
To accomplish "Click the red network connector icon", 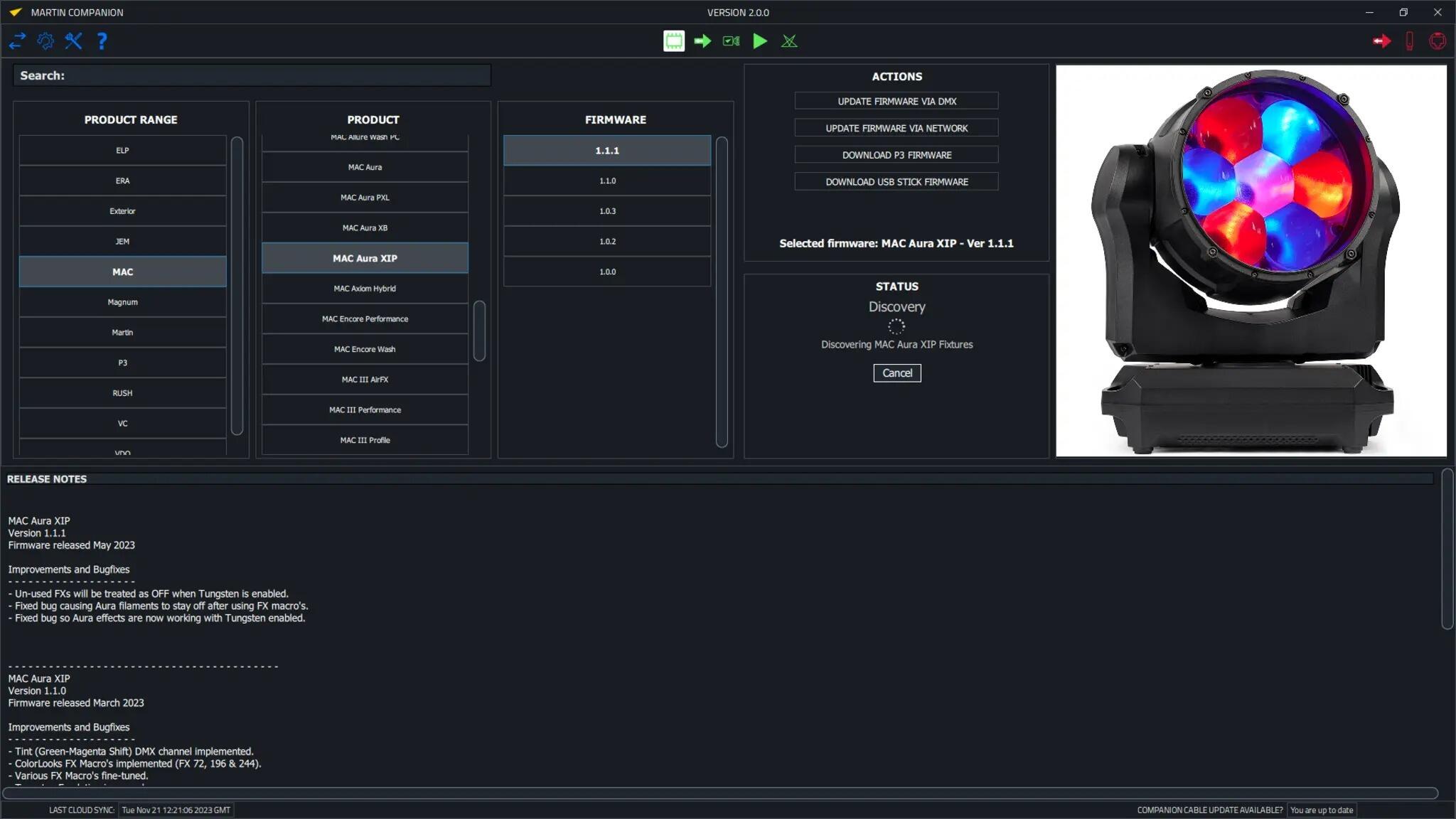I will pos(1438,41).
